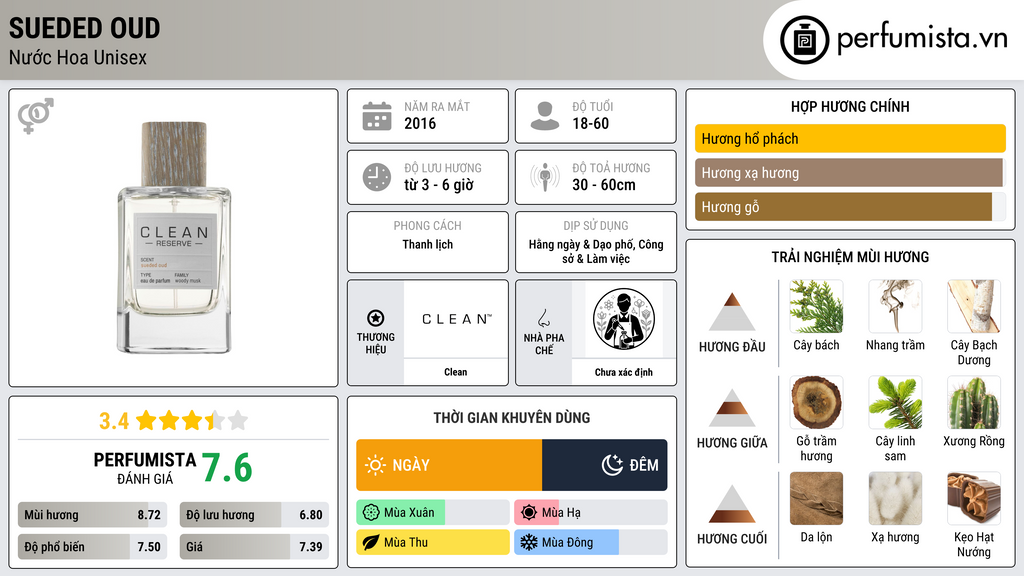Click the Xương Rồng cactus note image
Screen dimensions: 1024x576
click(974, 402)
